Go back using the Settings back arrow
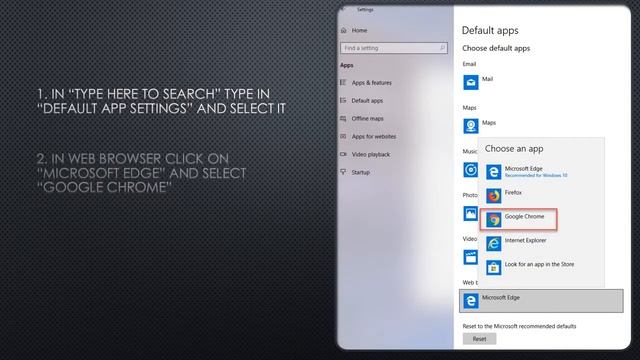The height and width of the screenshot is (360, 640). pos(343,9)
